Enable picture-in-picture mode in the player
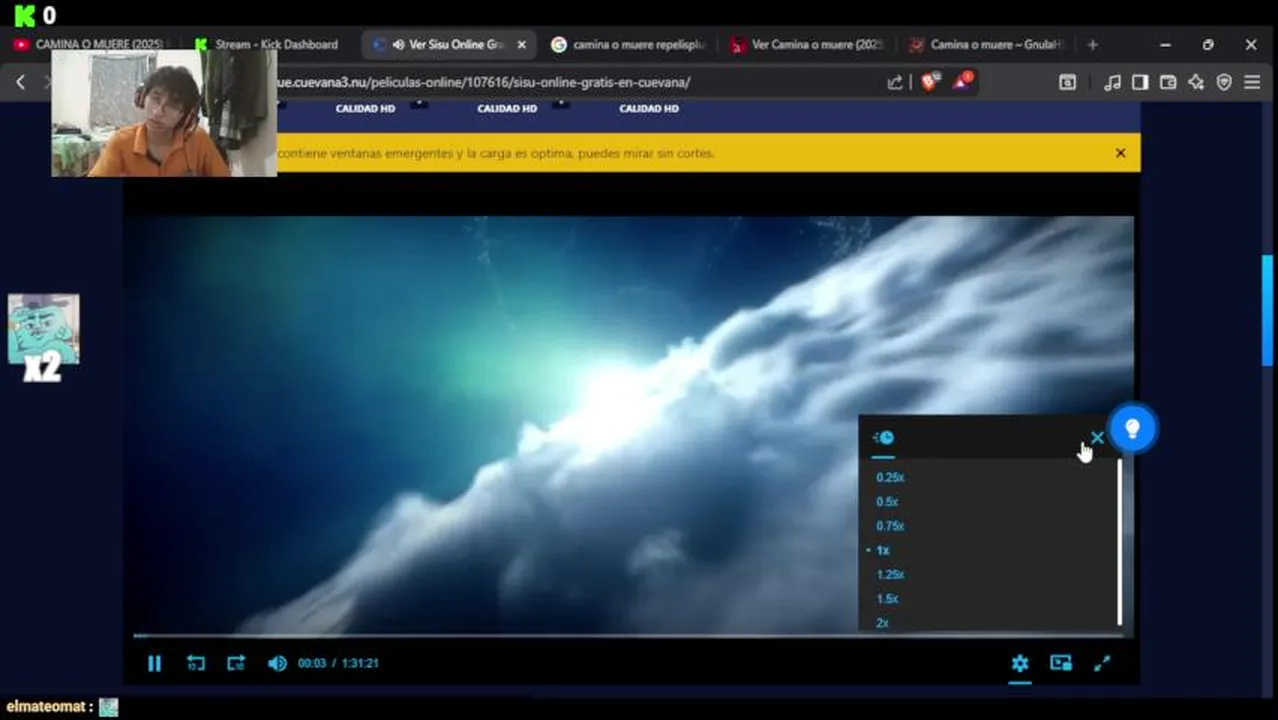 tap(1061, 663)
